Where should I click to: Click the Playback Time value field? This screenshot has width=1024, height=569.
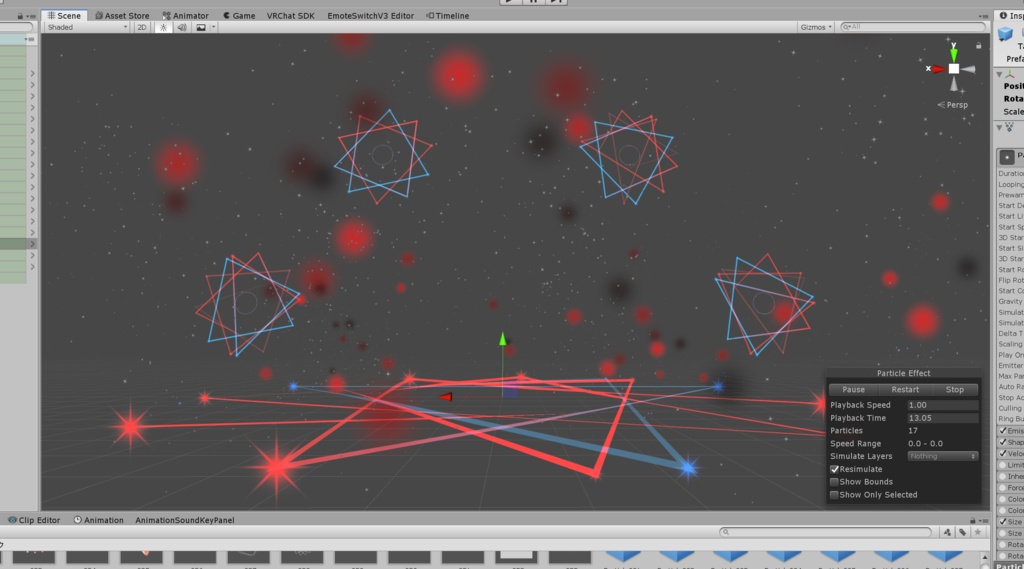click(942, 418)
